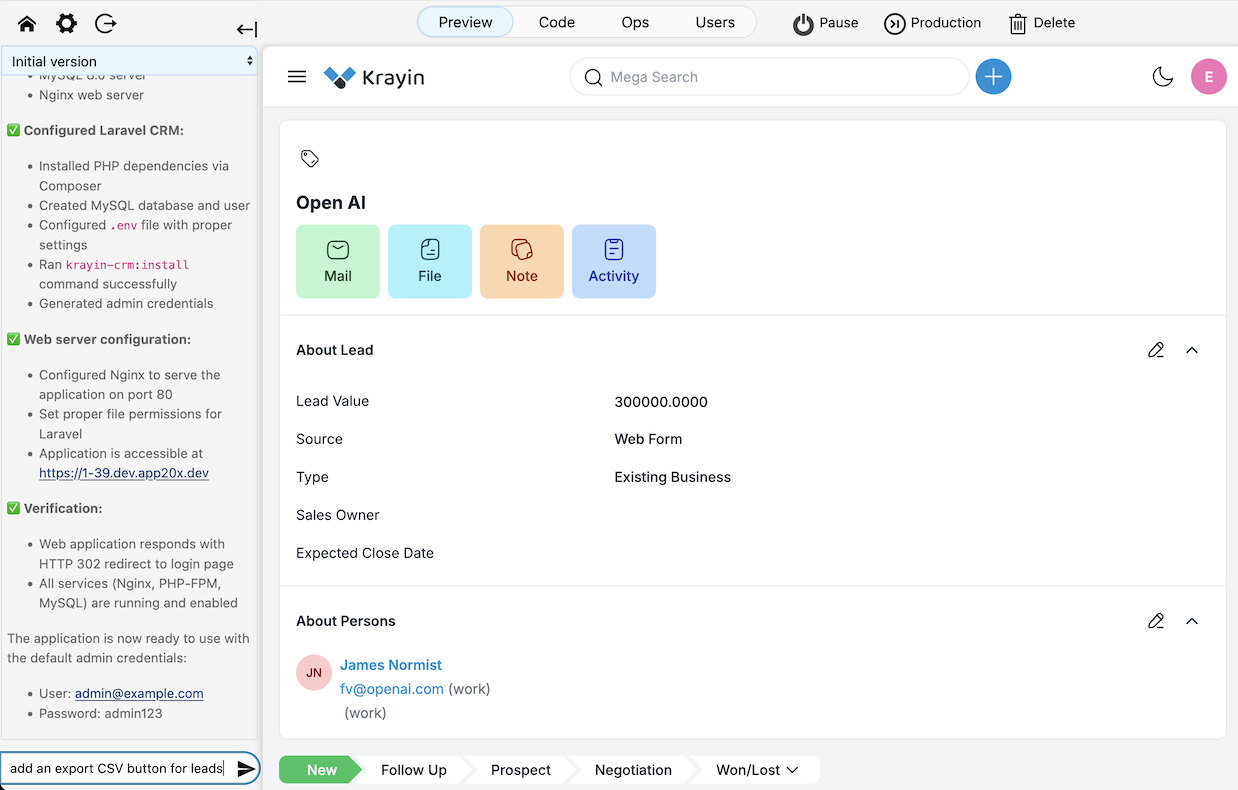This screenshot has width=1238, height=790.
Task: Add a File to the lead
Action: 430,261
